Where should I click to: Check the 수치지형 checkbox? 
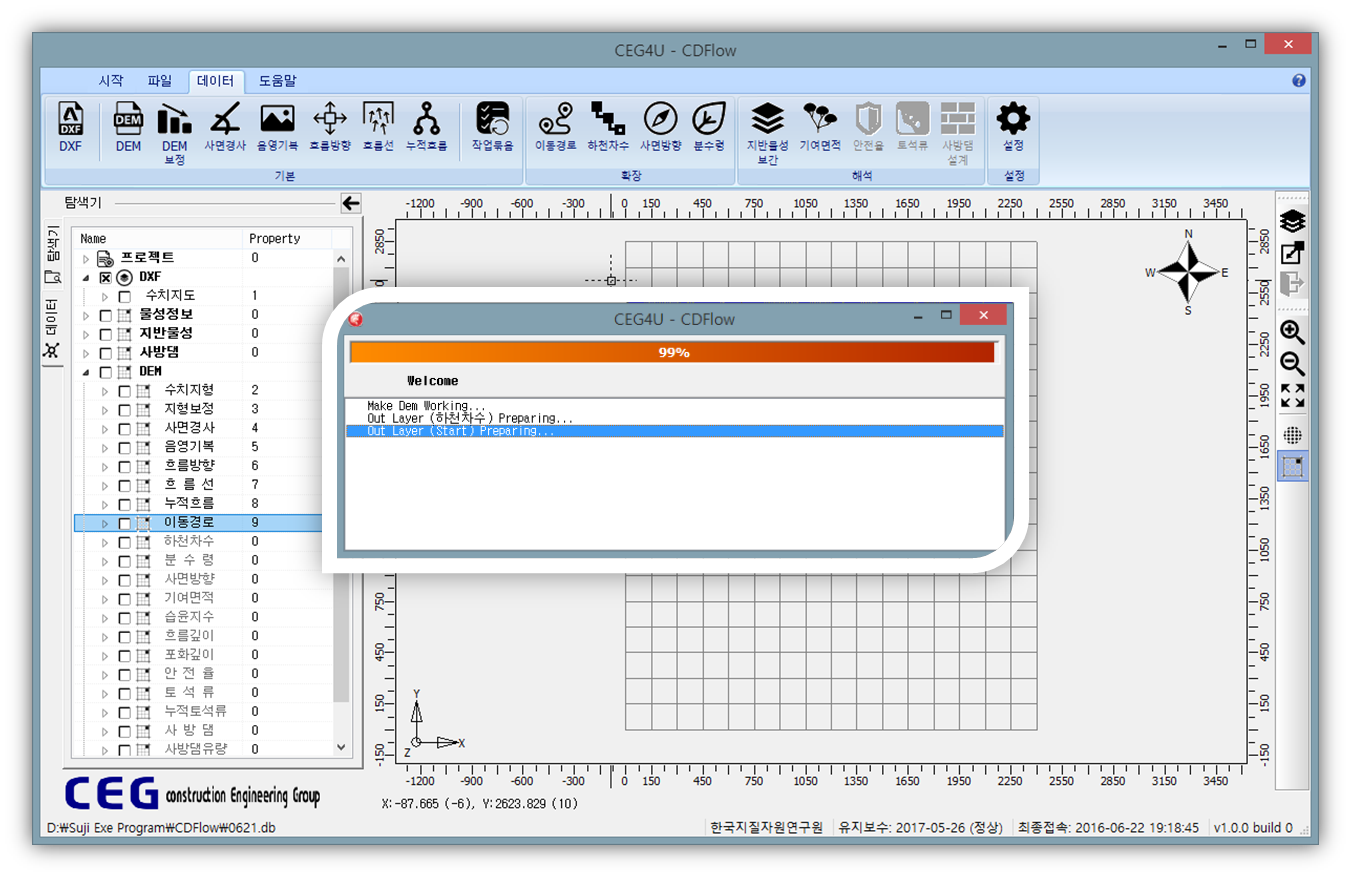[124, 391]
